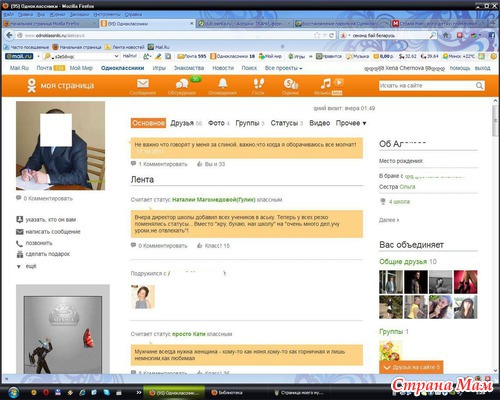
Task: Open the Музыка note icon
Action: [325, 83]
